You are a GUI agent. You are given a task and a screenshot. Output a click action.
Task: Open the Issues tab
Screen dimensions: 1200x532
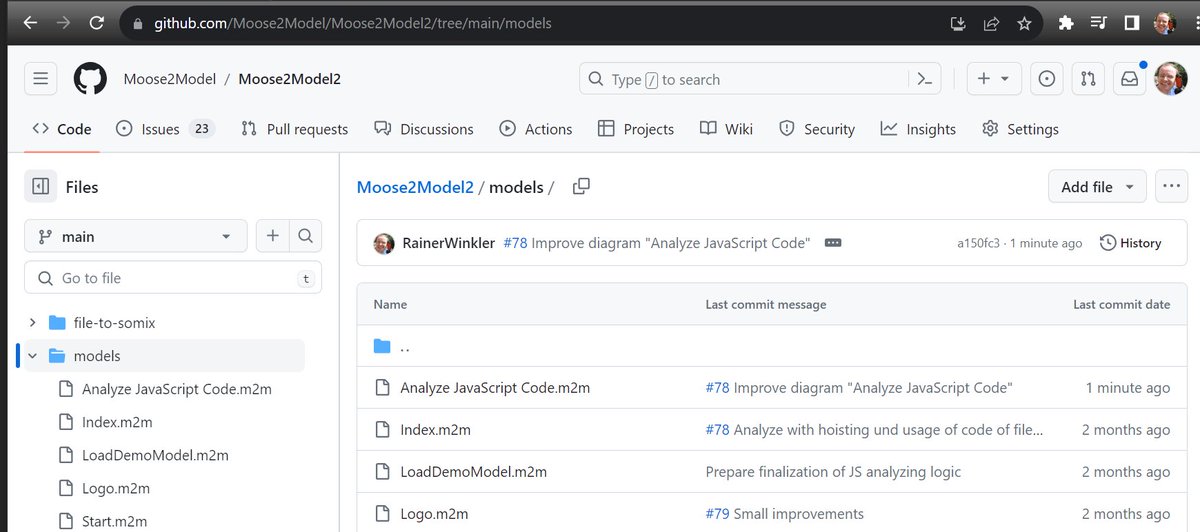pyautogui.click(x=164, y=129)
